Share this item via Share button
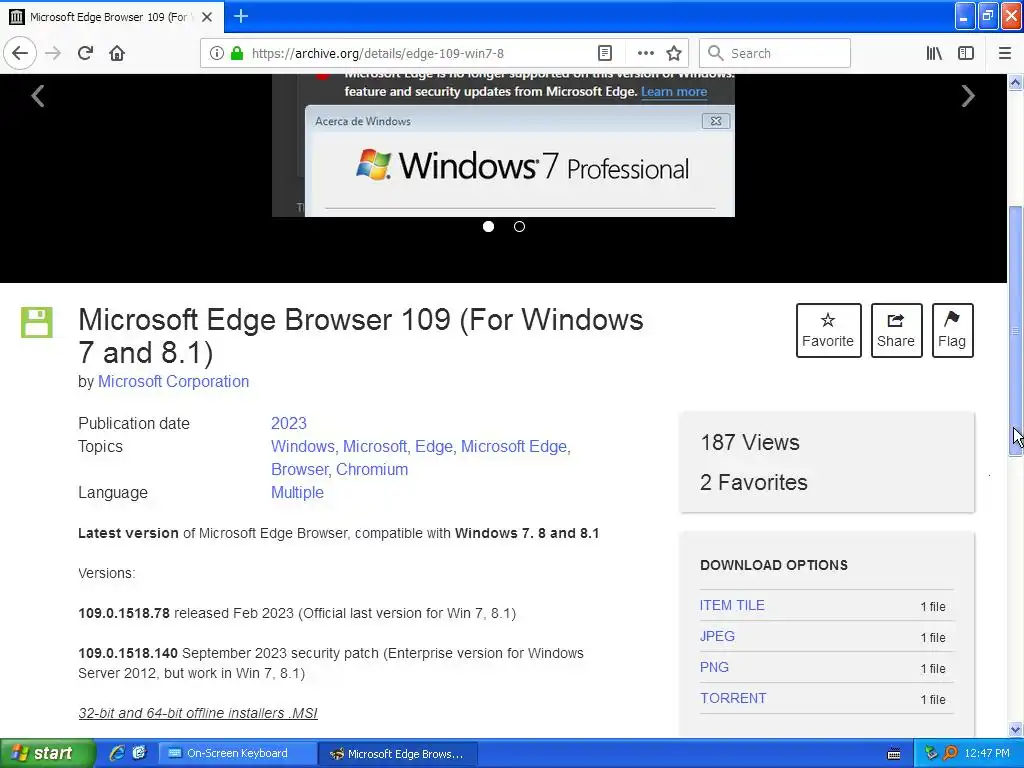The width and height of the screenshot is (1024, 768). (x=896, y=330)
